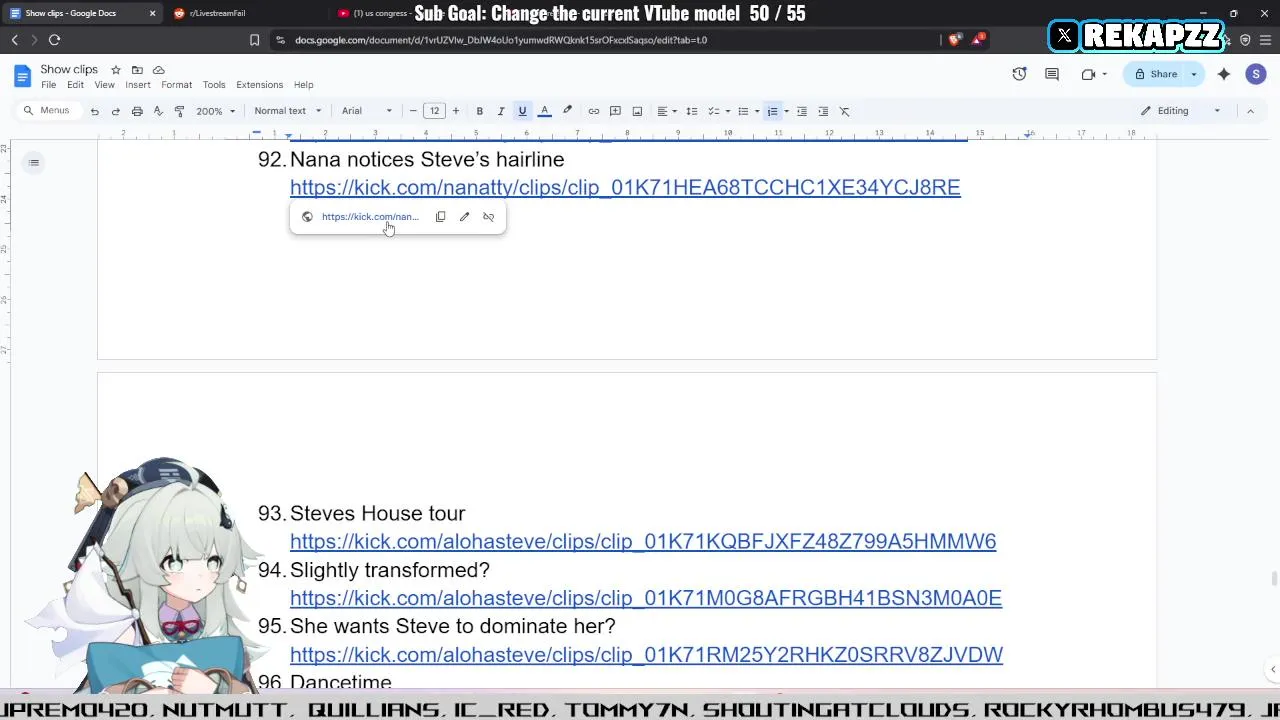Viewport: 1280px width, 720px height.
Task: Open the Edit menu
Action: click(75, 85)
